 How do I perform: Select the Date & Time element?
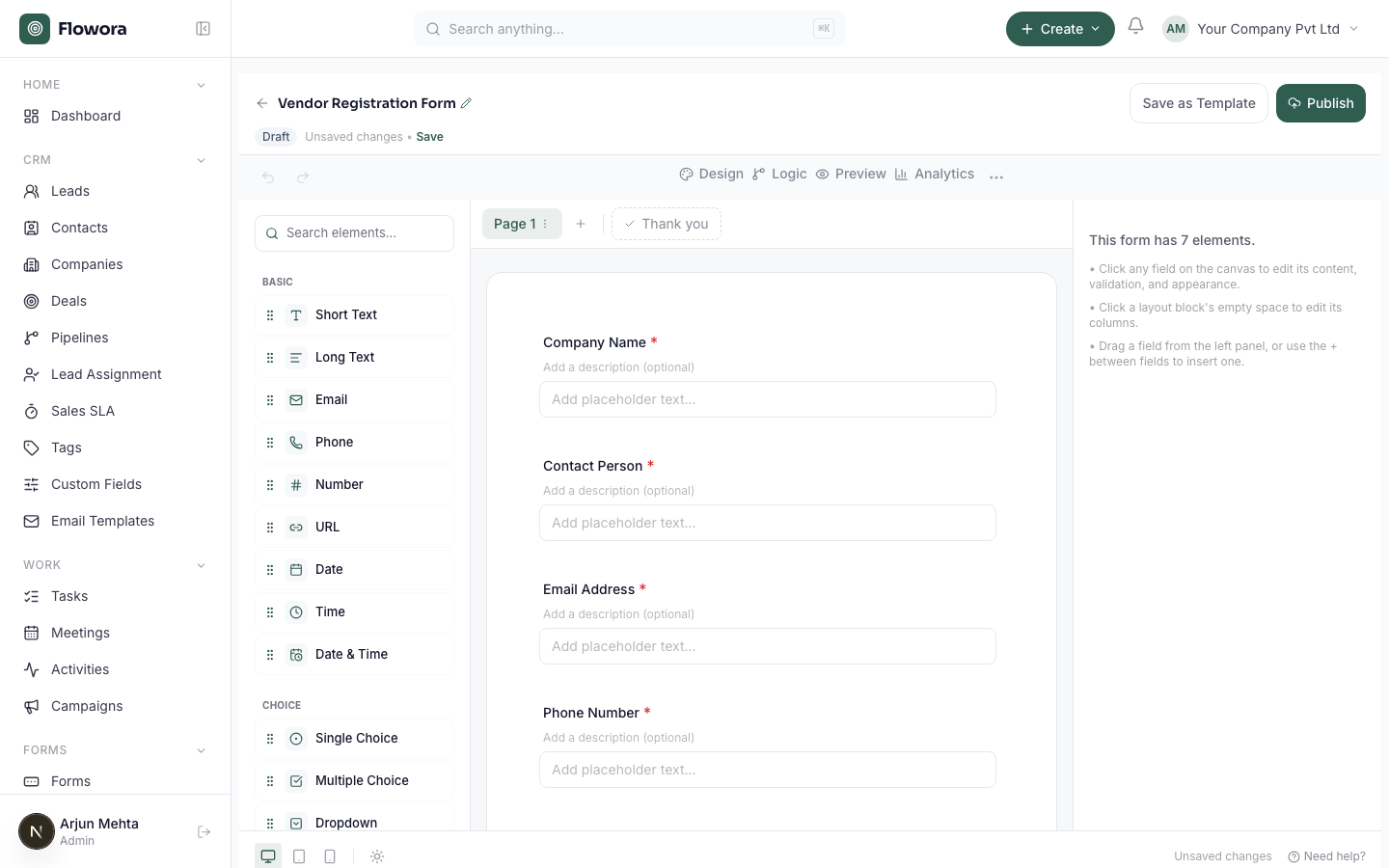(354, 655)
